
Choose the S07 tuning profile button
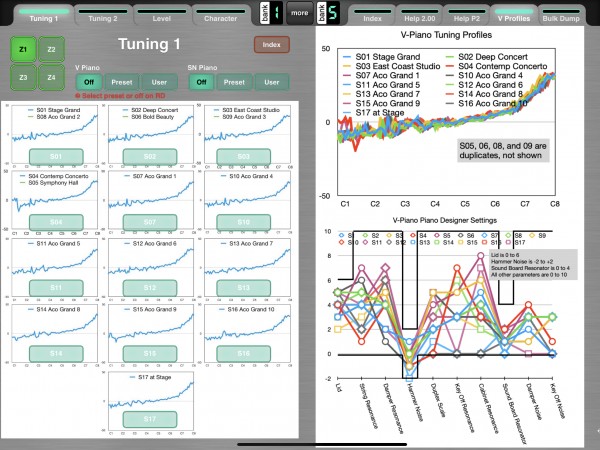(x=150, y=222)
